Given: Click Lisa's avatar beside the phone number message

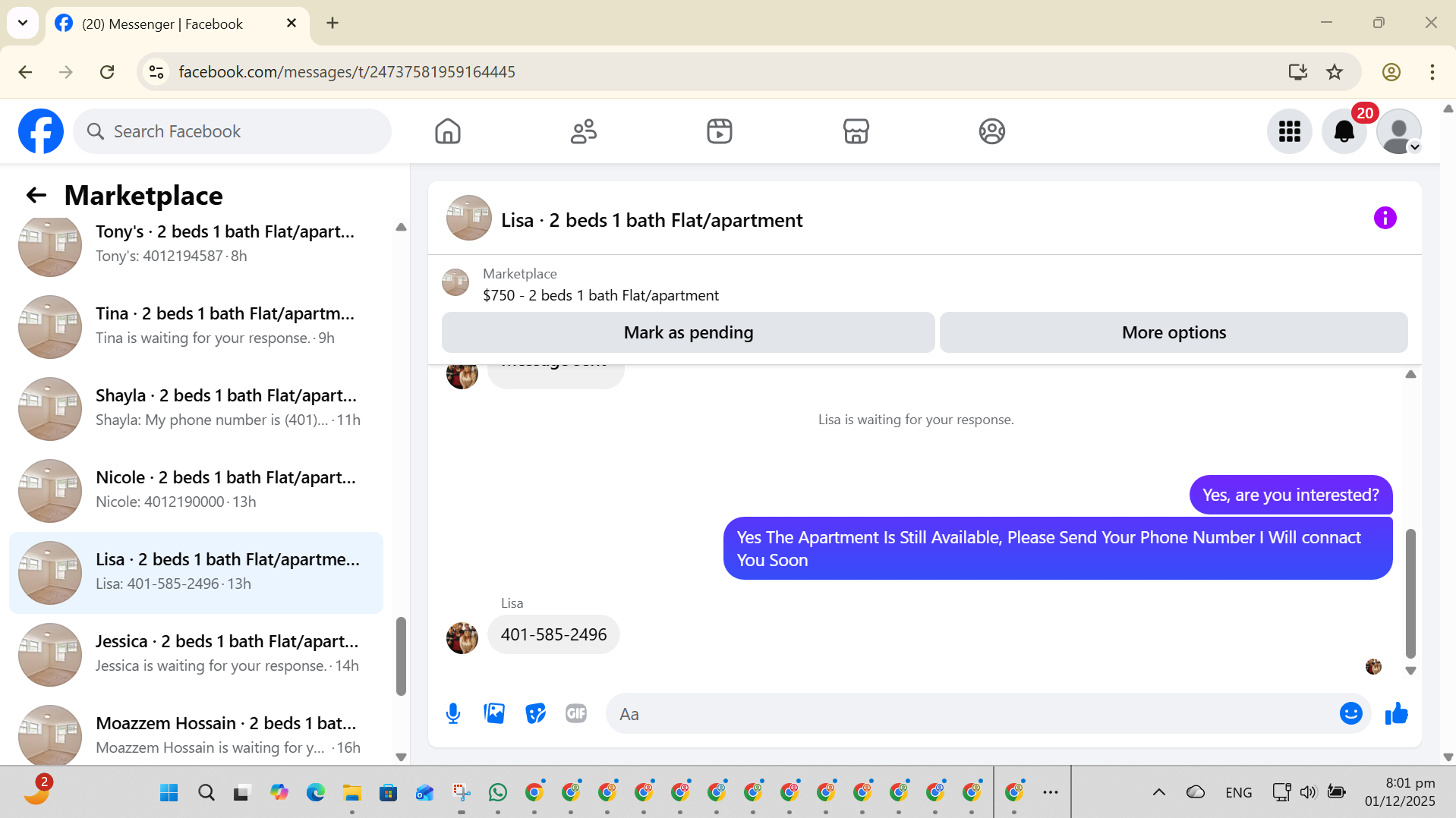Looking at the screenshot, I should pos(462,638).
